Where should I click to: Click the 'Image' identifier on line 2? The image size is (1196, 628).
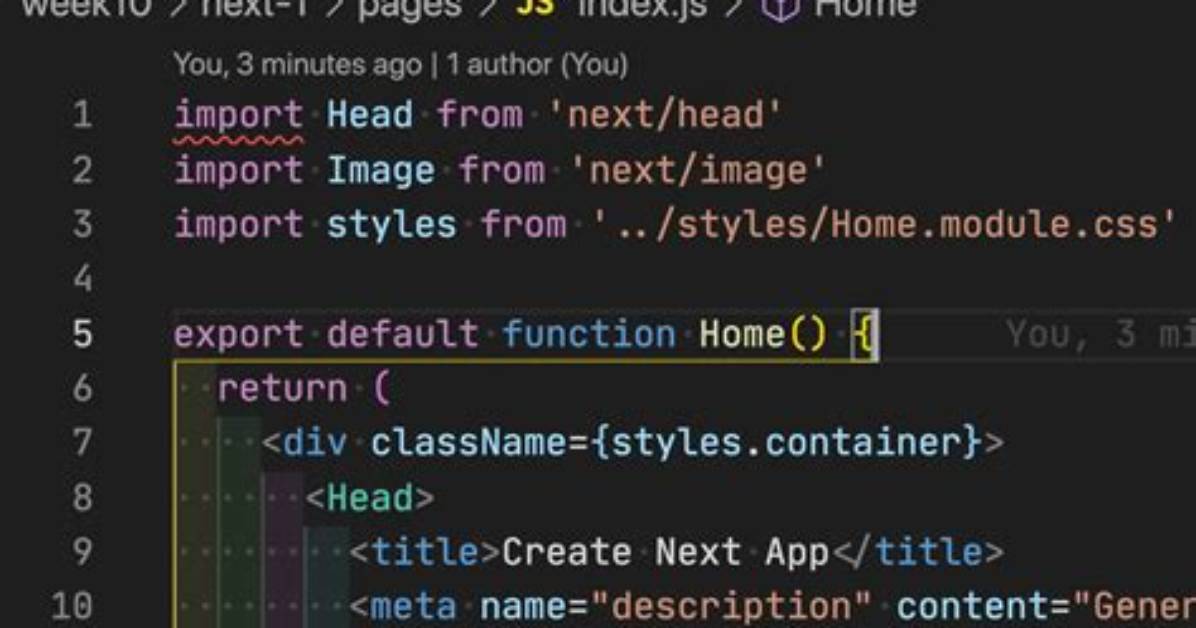pyautogui.click(x=381, y=170)
